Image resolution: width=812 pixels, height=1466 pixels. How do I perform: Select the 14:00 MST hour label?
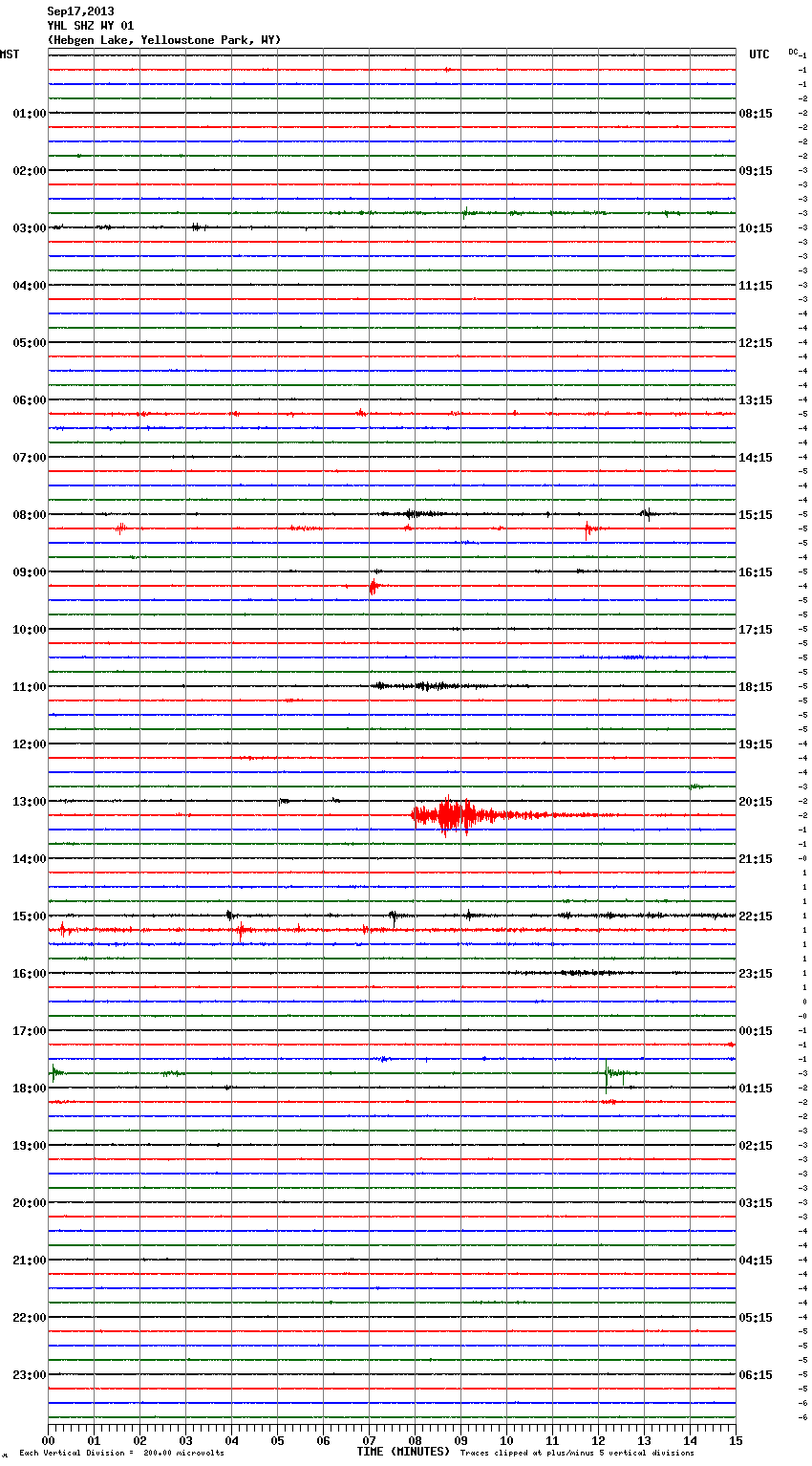(x=30, y=859)
